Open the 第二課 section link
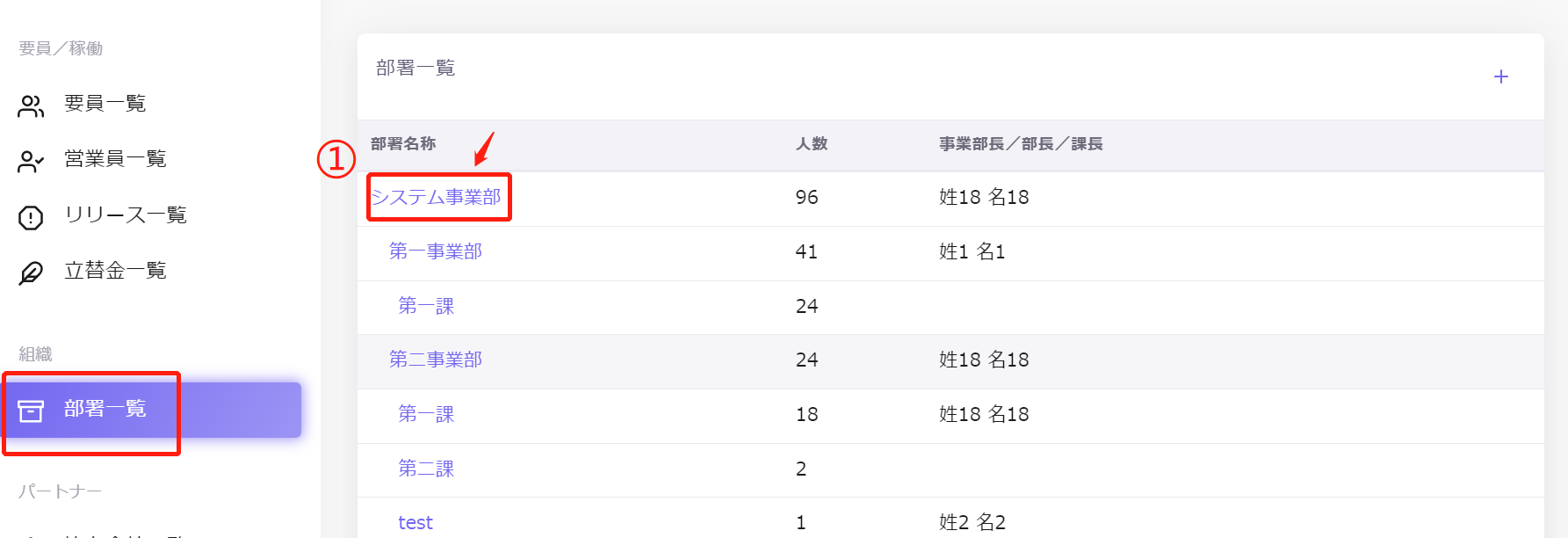 point(426,469)
